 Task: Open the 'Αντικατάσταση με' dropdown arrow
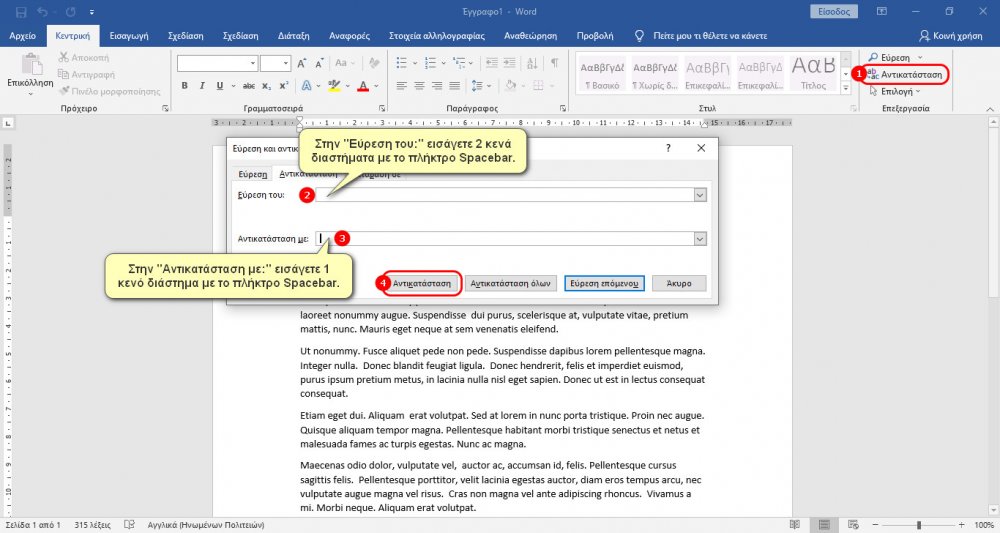(x=700, y=239)
